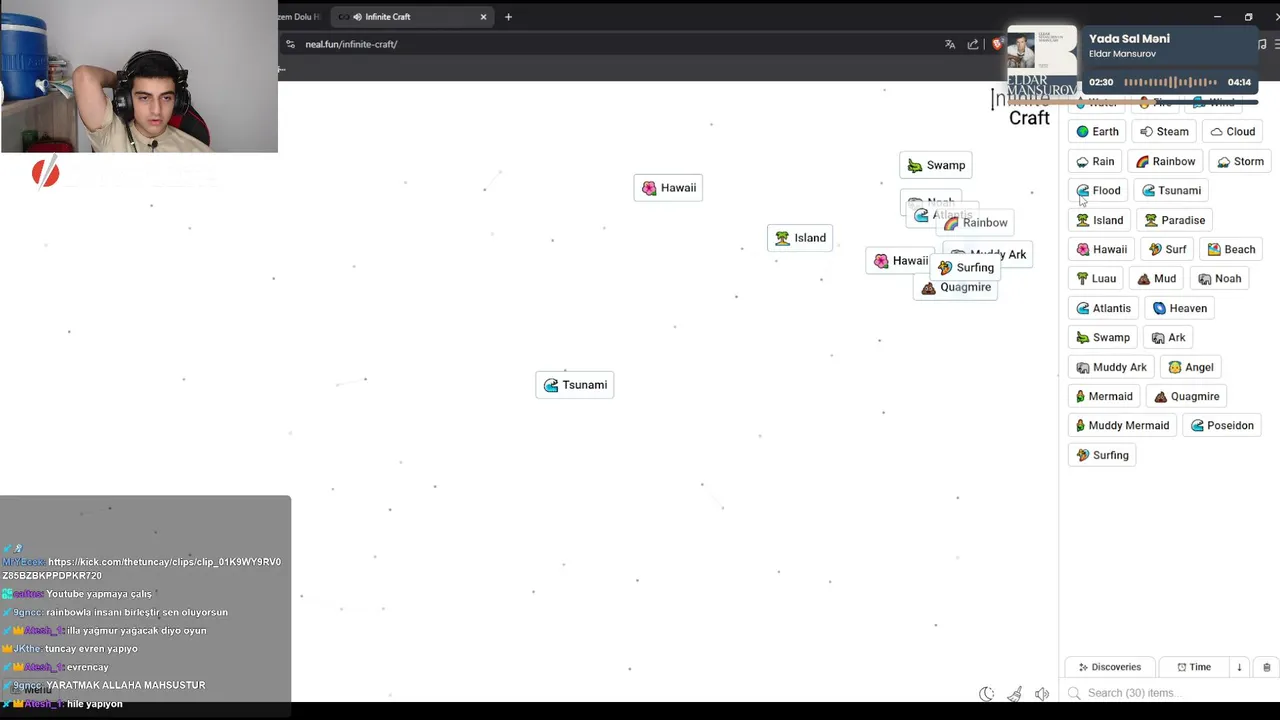Select the Surfing element on the canvas
This screenshot has height=720, width=1280.
pos(966,267)
